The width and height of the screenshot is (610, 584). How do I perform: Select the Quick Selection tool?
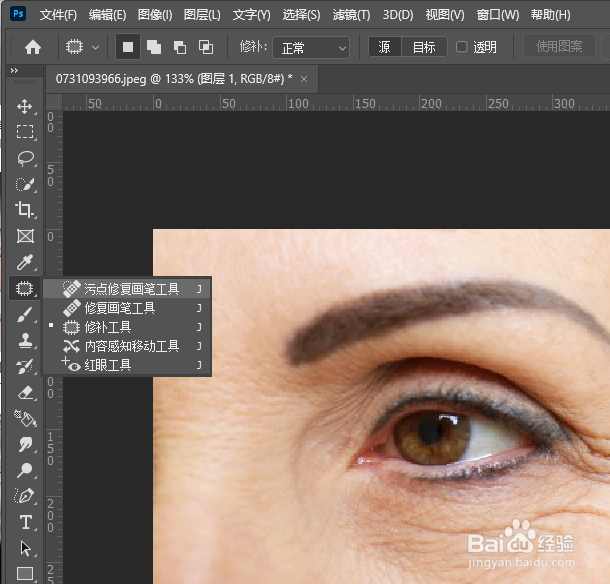tap(25, 184)
